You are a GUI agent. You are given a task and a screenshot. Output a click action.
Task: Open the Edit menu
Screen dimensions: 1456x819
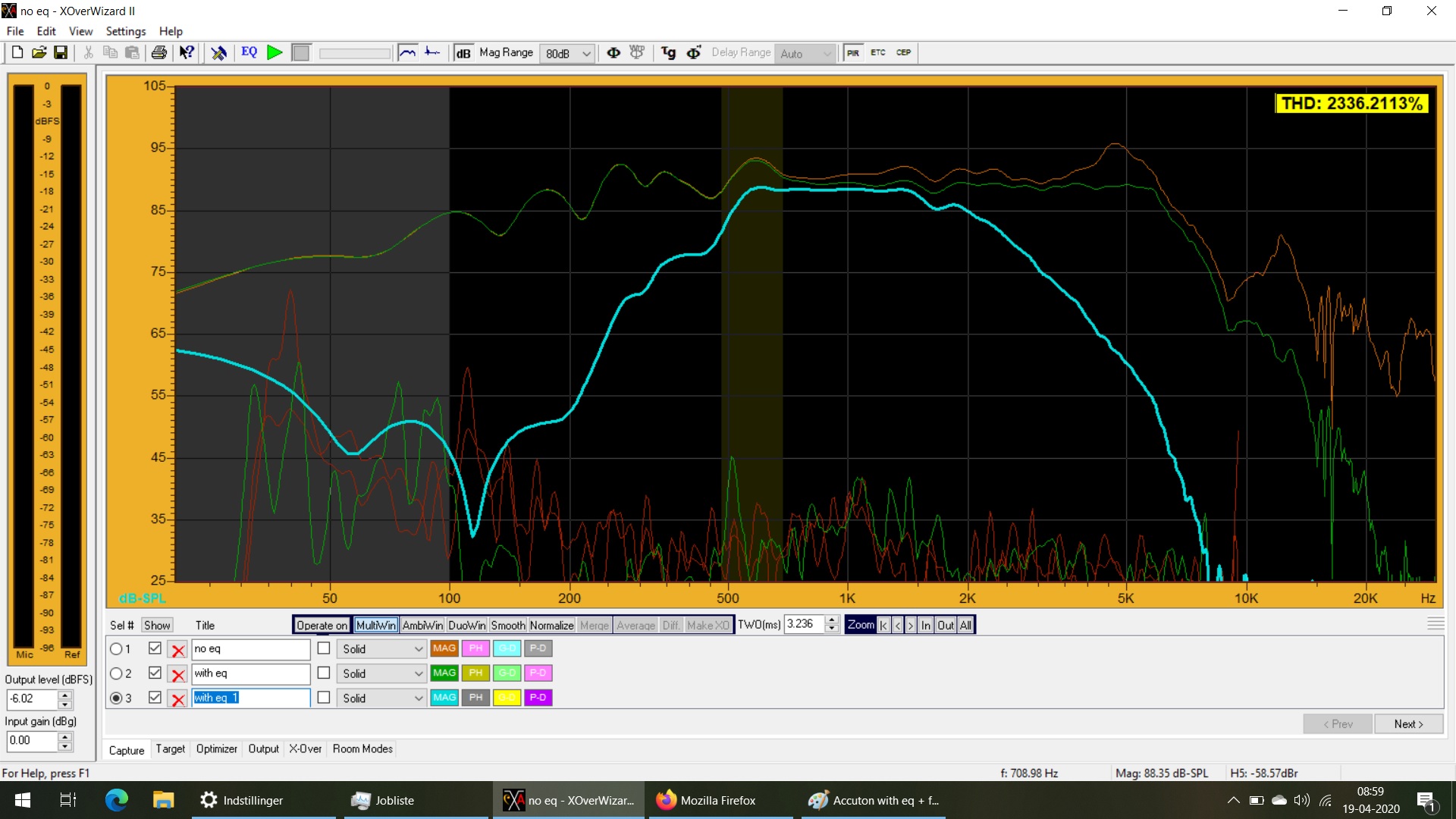[x=46, y=31]
